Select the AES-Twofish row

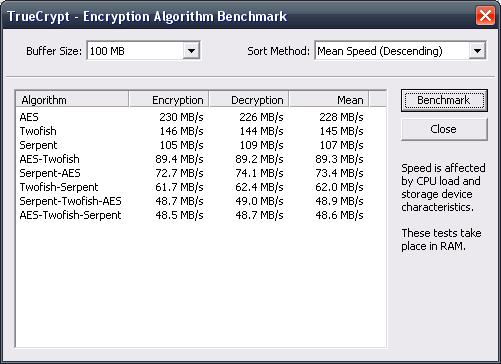coord(191,159)
